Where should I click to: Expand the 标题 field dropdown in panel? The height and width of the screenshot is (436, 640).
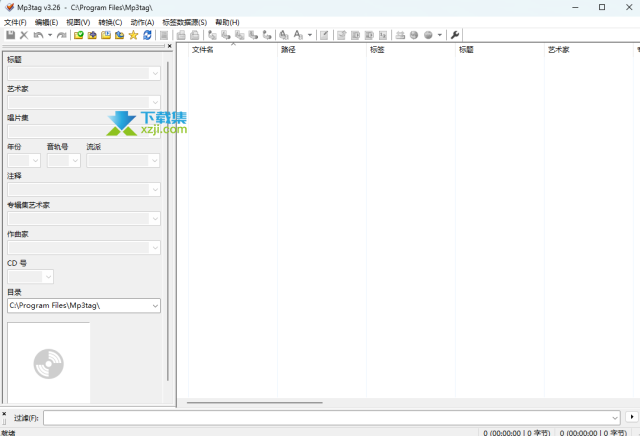[155, 73]
